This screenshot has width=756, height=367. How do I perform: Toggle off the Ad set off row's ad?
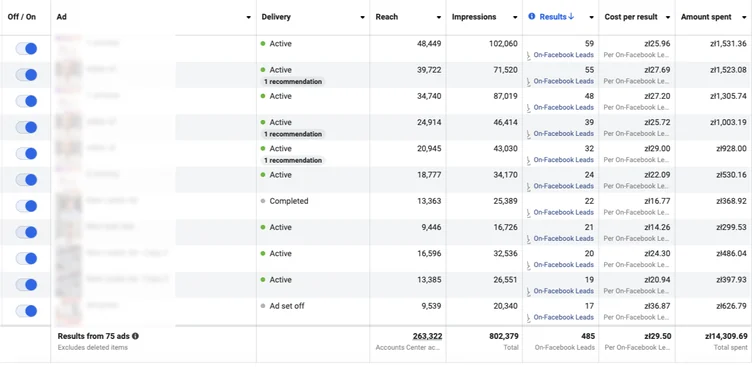(x=26, y=311)
